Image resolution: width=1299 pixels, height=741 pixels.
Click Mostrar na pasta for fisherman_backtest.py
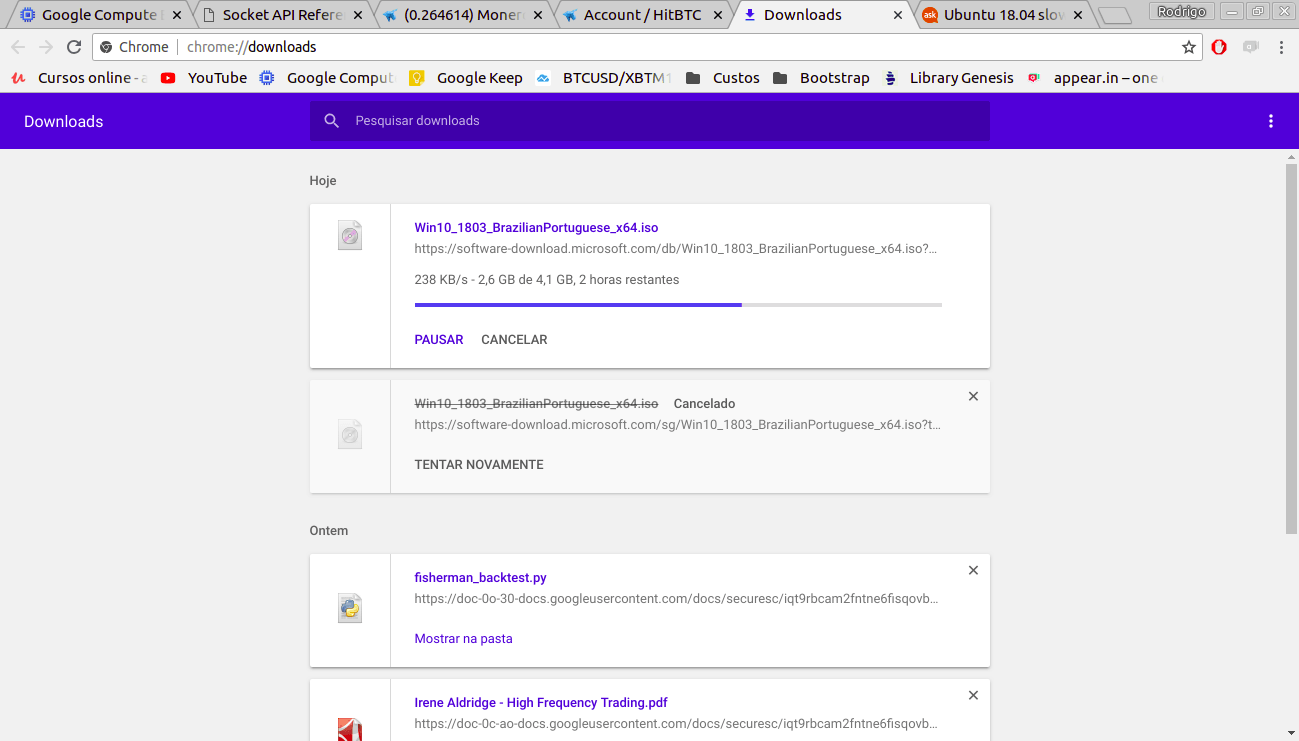pyautogui.click(x=463, y=639)
